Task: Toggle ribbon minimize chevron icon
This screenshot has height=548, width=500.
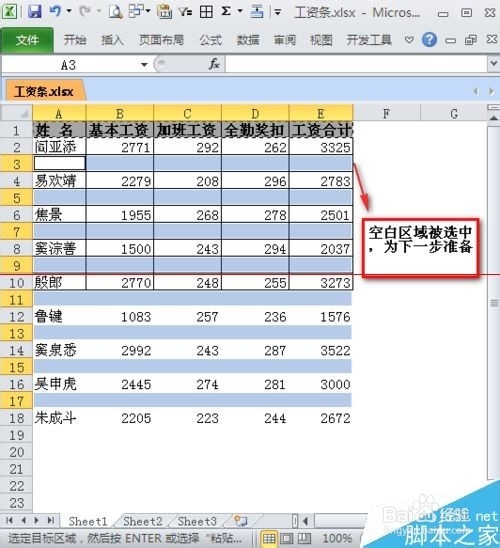Action: coord(409,40)
